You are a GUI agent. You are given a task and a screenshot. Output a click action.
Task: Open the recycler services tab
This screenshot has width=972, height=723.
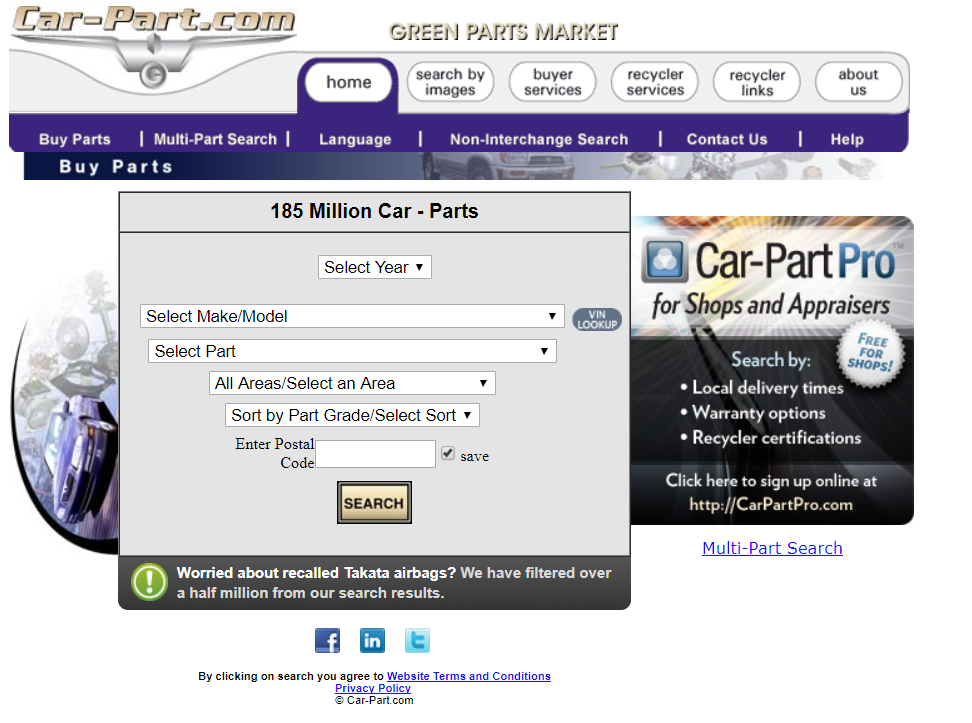(655, 82)
